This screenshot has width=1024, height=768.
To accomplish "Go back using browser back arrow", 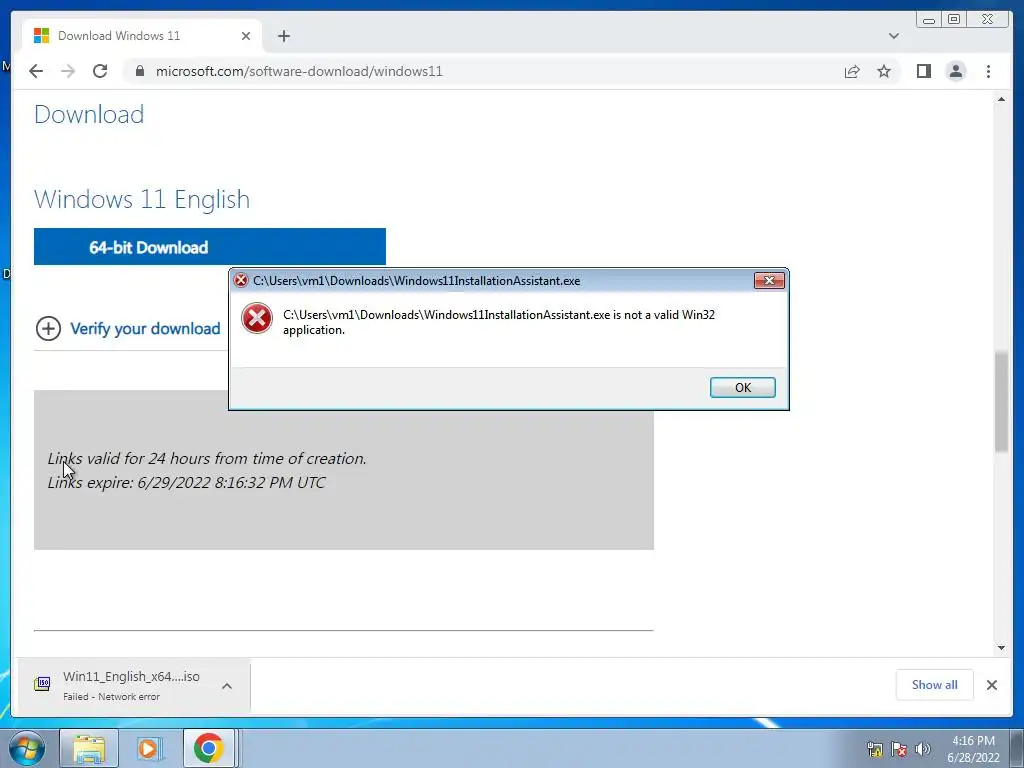I will [36, 71].
